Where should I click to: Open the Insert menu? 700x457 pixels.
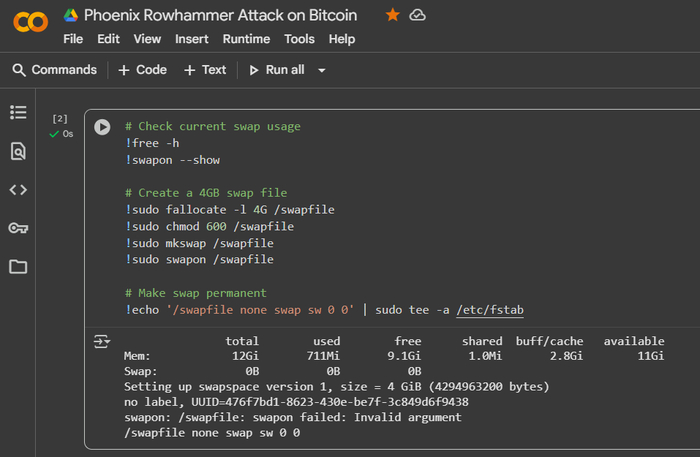pos(192,39)
